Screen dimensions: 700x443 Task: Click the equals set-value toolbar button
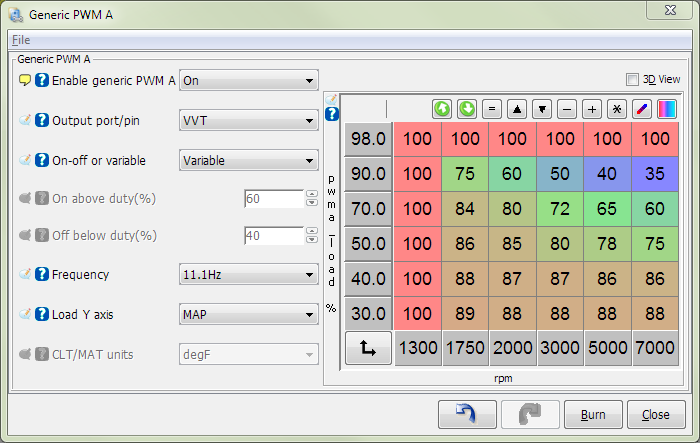pyautogui.click(x=492, y=108)
